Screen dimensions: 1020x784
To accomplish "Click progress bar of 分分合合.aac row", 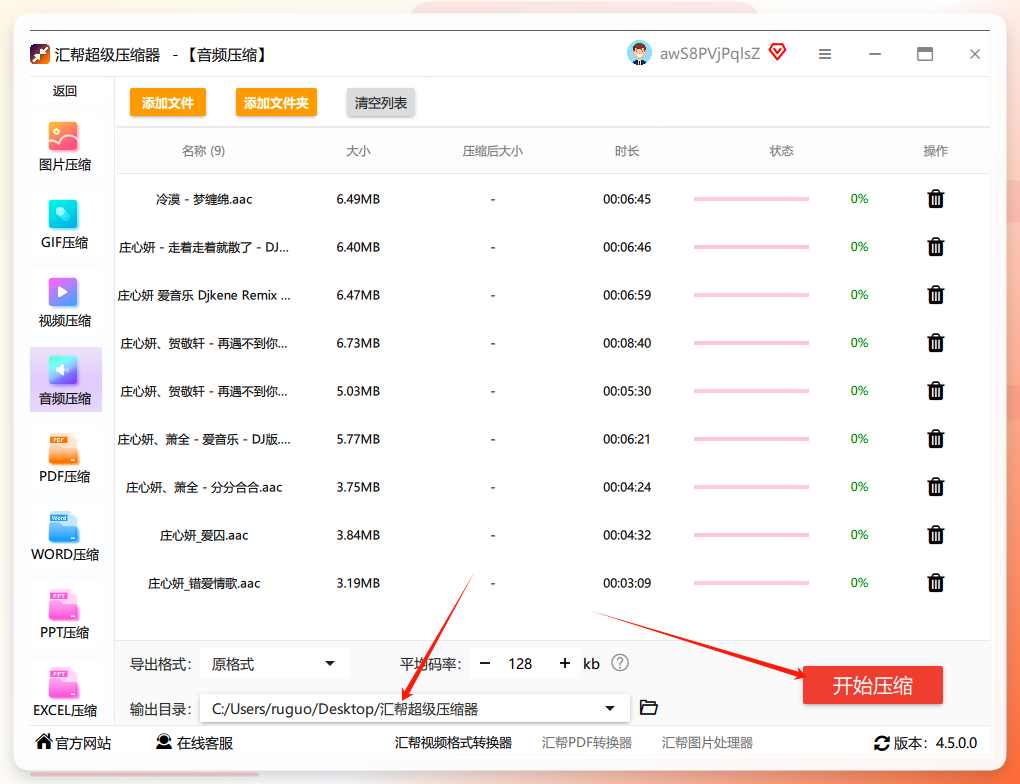I will pyautogui.click(x=751, y=487).
